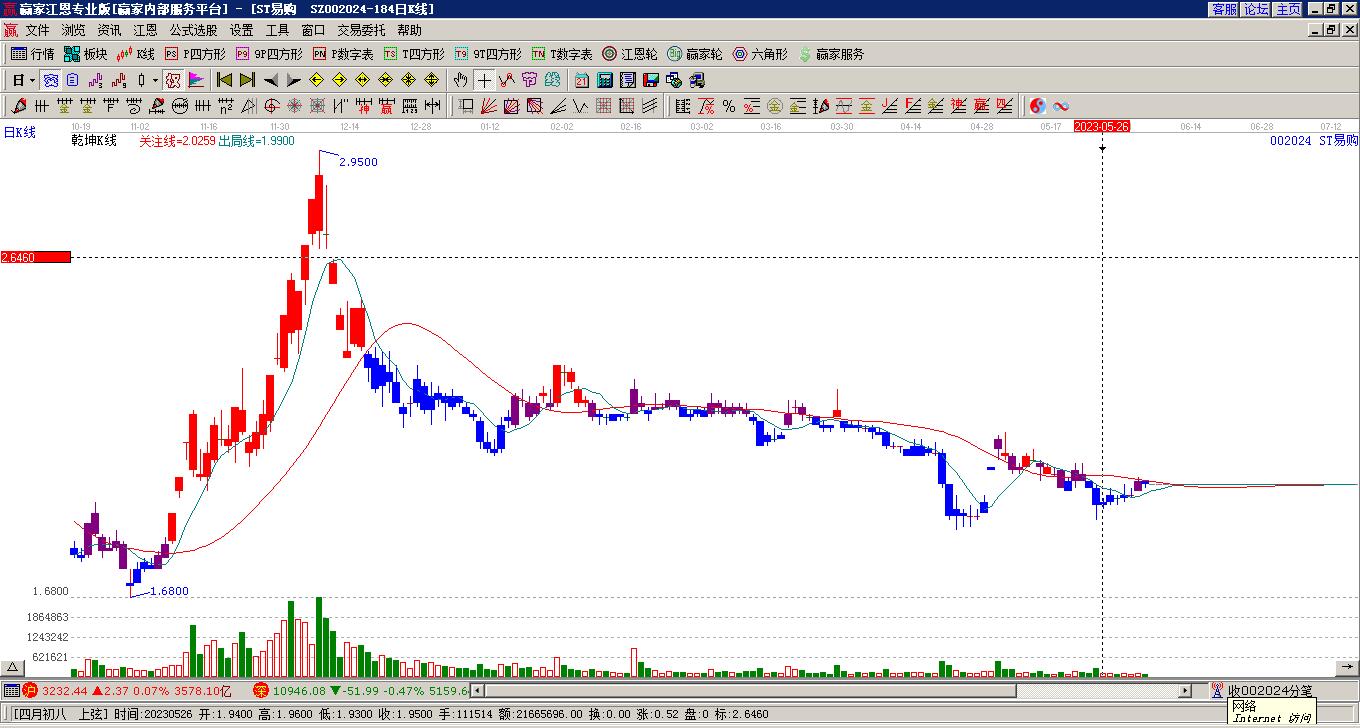Click the vertical chart scroll-up arrow
This screenshot has height=728, width=1360.
(13, 668)
